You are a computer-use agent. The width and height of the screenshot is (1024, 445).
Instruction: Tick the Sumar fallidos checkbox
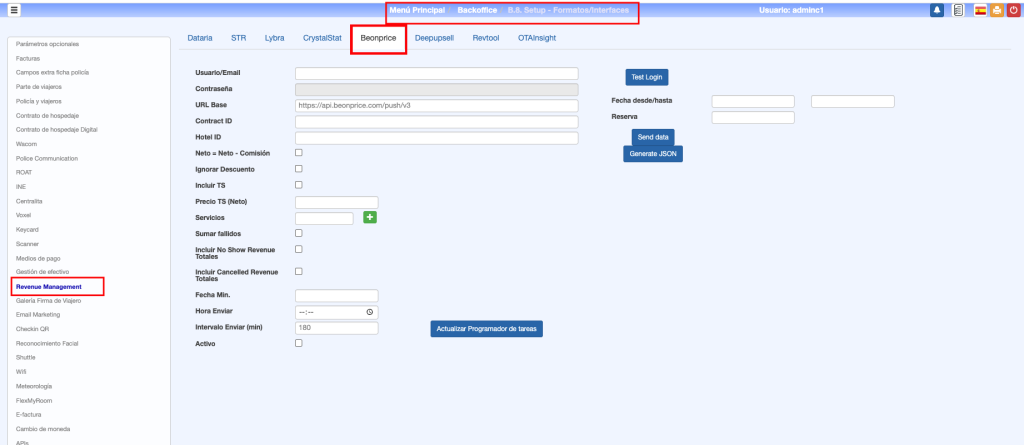[299, 233]
